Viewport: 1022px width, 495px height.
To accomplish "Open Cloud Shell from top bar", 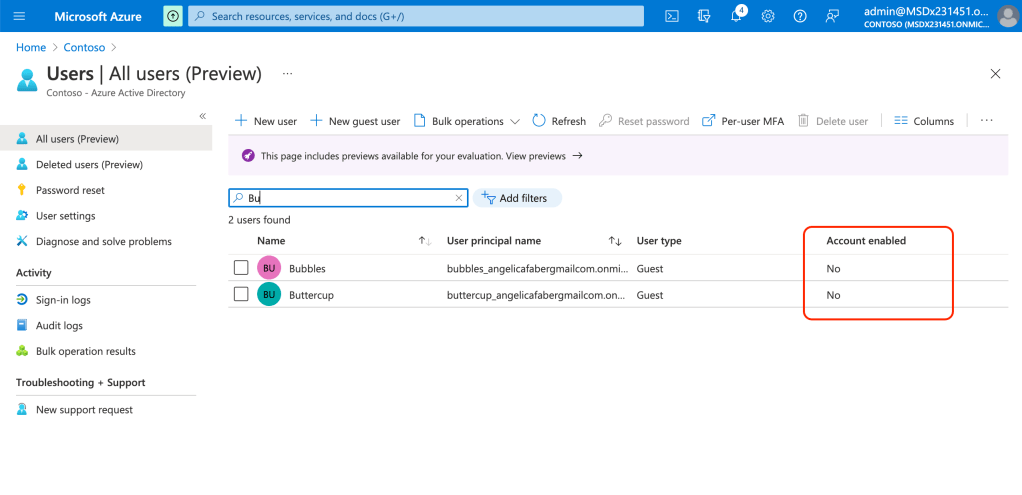I will (673, 16).
